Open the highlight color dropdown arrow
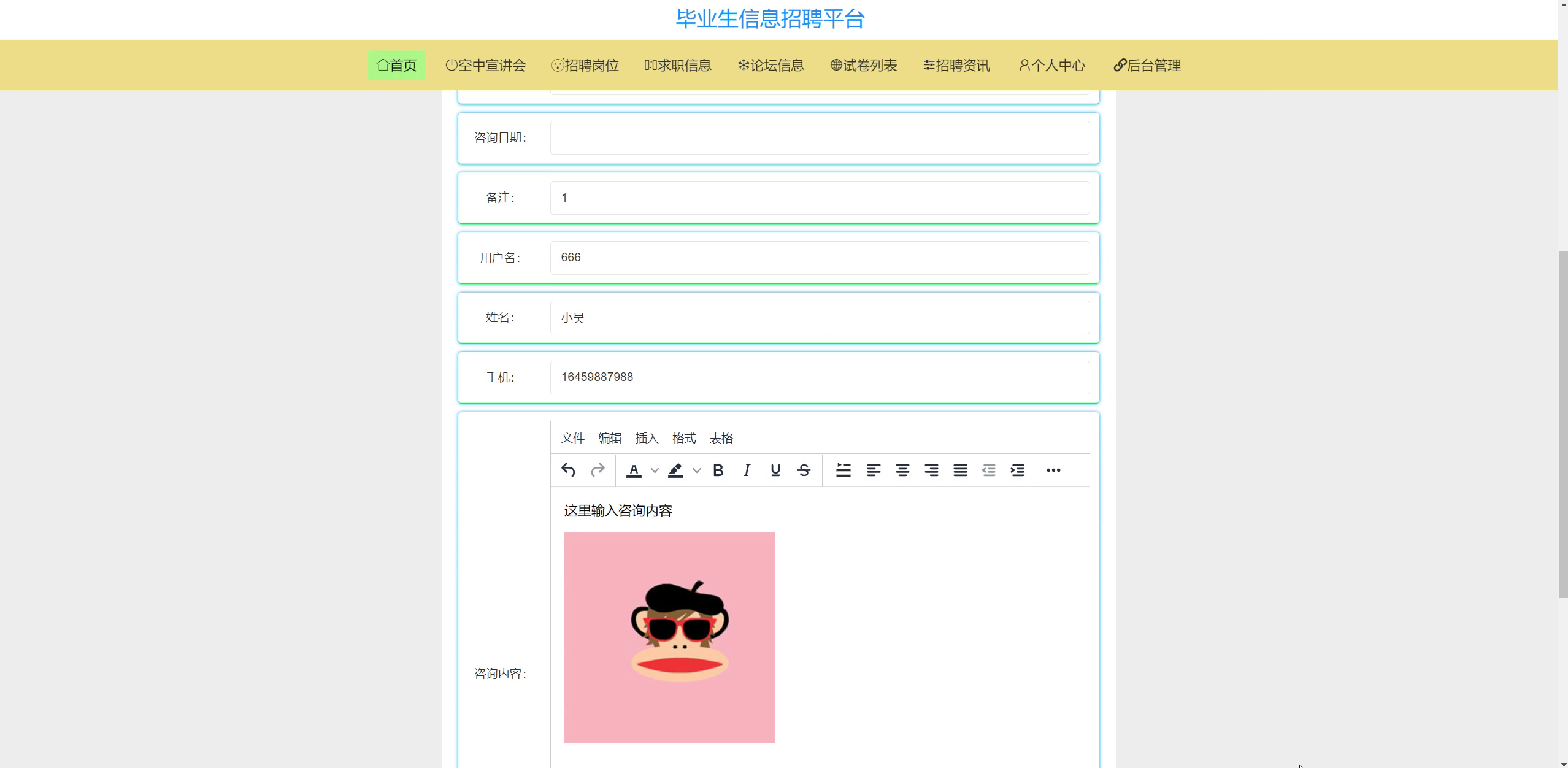Image resolution: width=1568 pixels, height=768 pixels. pos(696,470)
